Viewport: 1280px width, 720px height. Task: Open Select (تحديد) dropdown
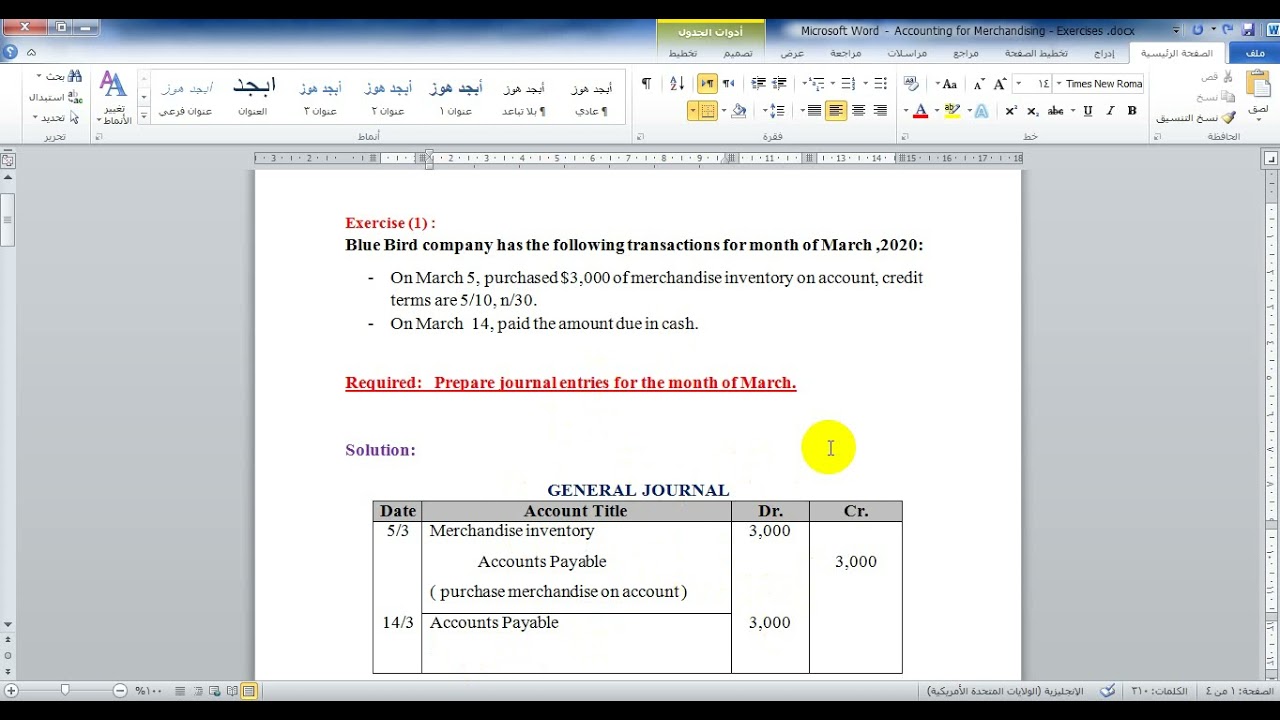tap(57, 117)
